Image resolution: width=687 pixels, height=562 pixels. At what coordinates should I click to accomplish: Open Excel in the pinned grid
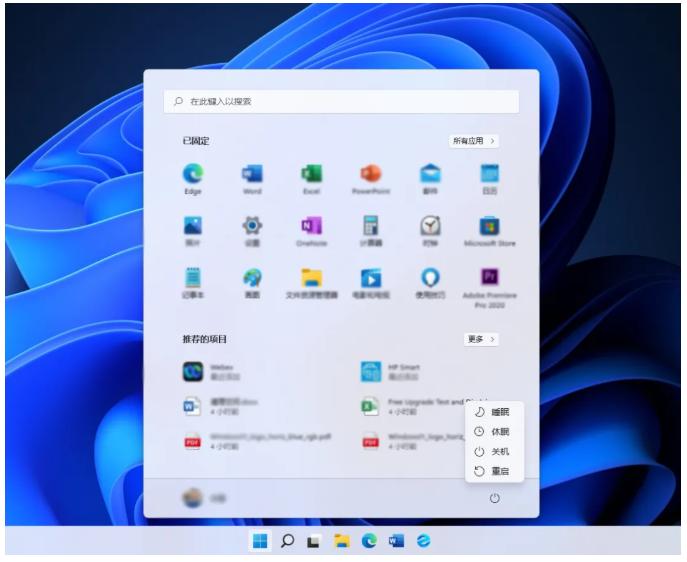tap(312, 175)
